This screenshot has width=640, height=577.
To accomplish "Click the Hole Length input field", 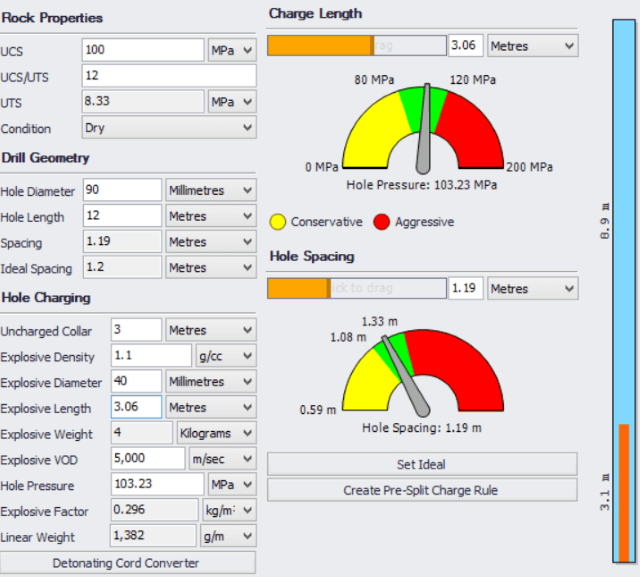I will click(122, 215).
